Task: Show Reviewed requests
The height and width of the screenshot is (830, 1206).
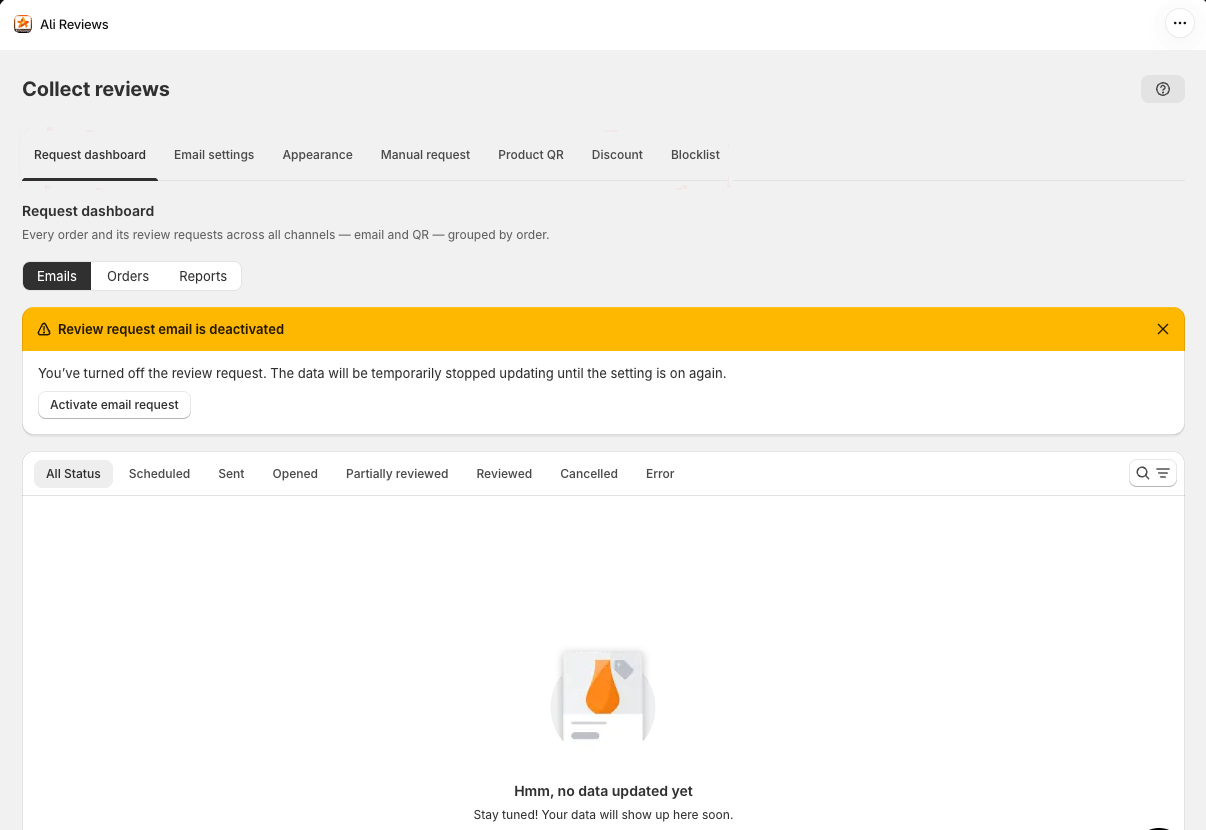Action: [504, 474]
